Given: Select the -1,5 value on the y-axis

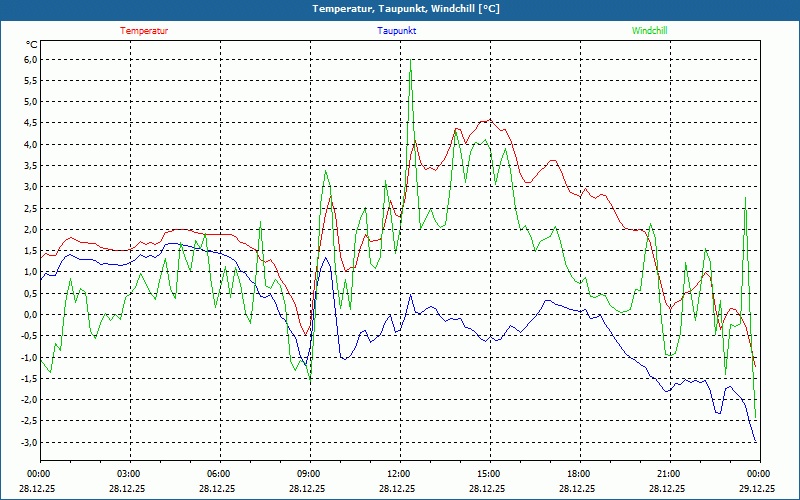Looking at the screenshot, I should pyautogui.click(x=29, y=379).
